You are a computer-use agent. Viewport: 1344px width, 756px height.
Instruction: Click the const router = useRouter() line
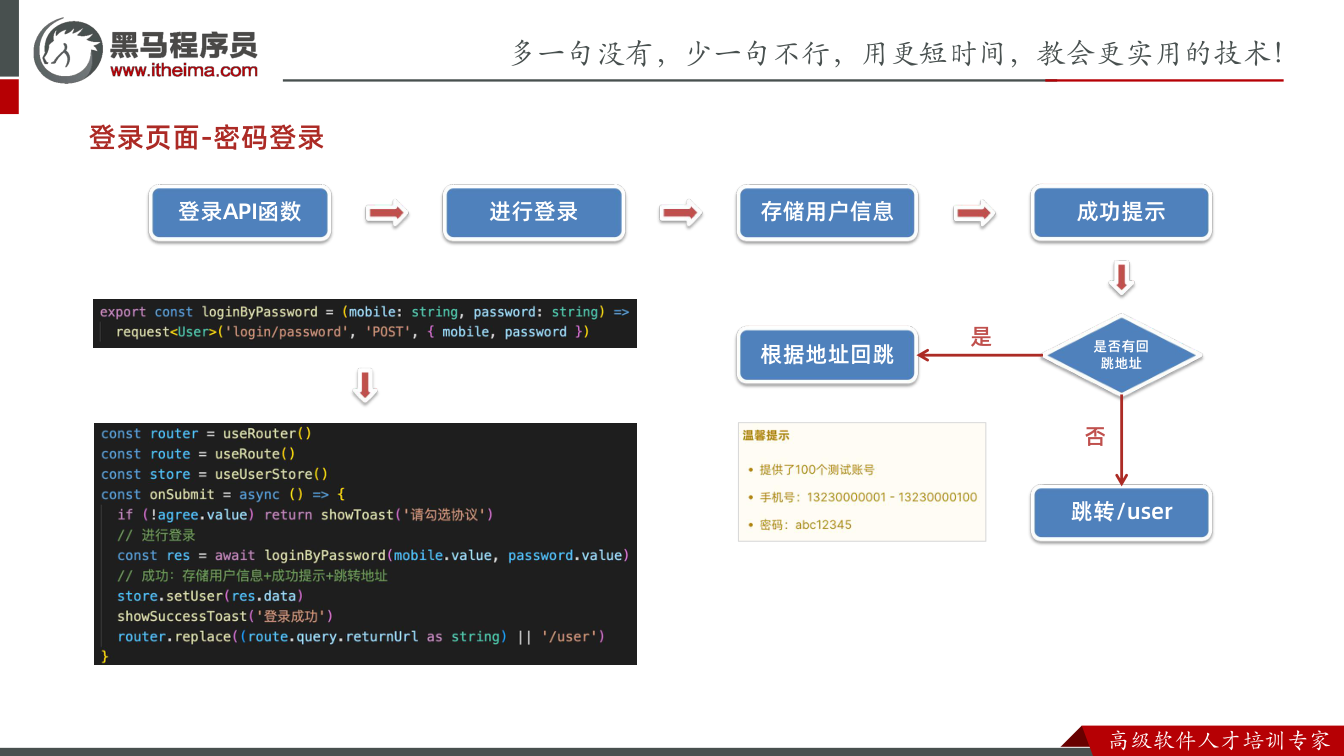tap(206, 434)
